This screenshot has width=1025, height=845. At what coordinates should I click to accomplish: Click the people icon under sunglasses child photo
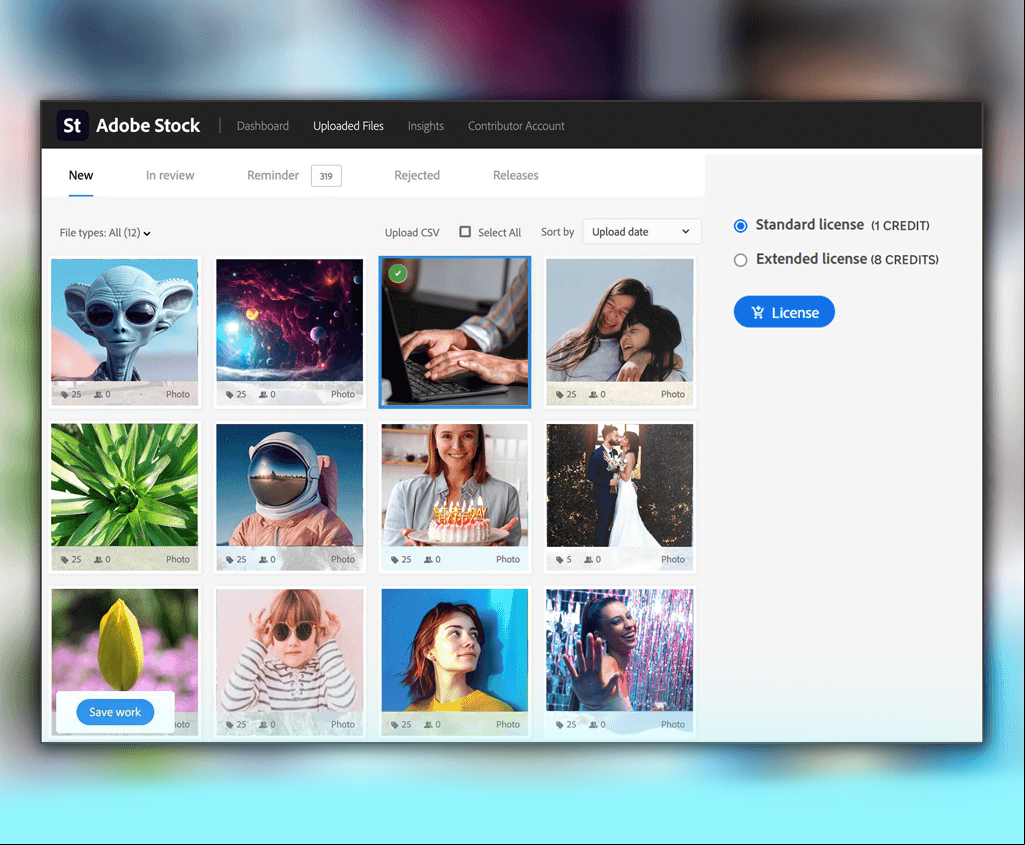pos(263,725)
